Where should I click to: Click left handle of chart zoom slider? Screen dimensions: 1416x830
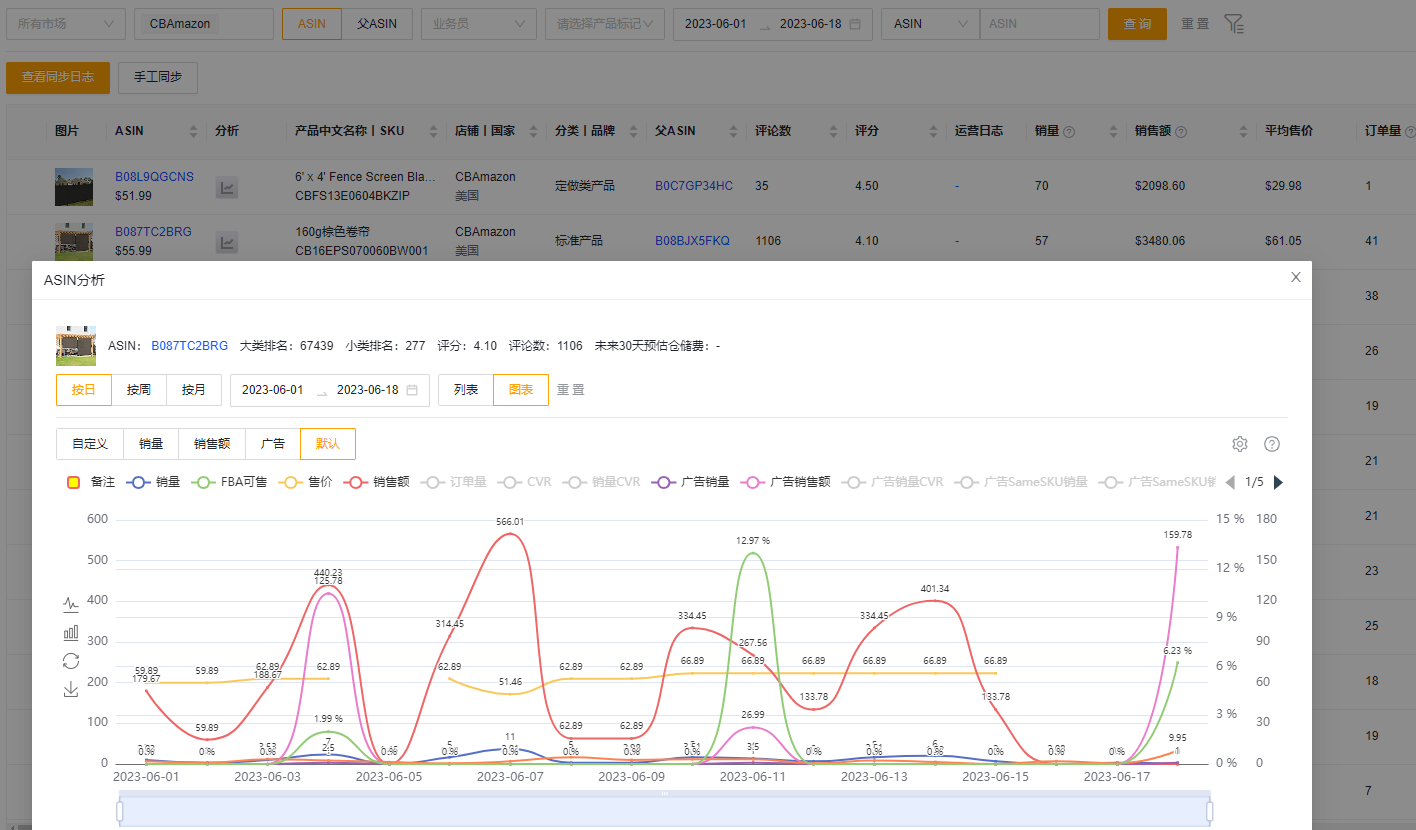[120, 811]
